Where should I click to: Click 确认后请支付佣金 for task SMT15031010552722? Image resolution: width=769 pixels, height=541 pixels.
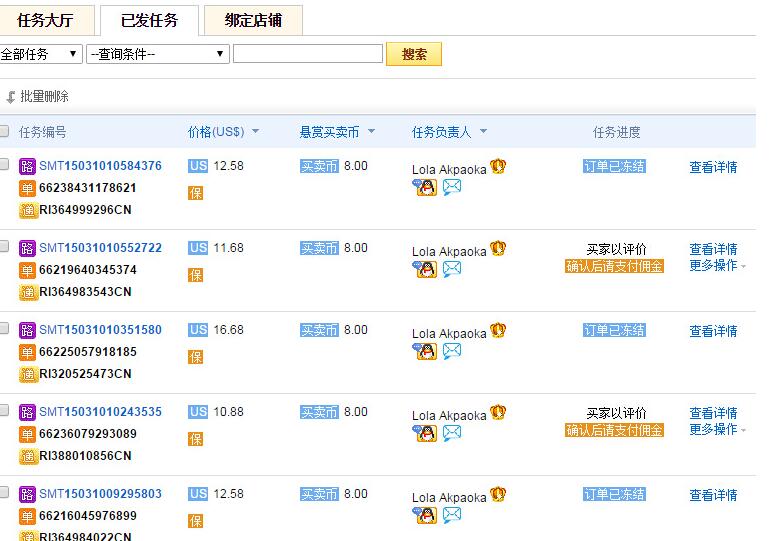(614, 266)
